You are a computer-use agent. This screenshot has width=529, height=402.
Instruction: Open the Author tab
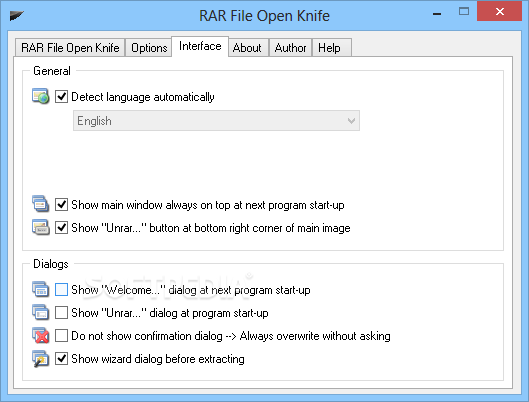[x=290, y=48]
